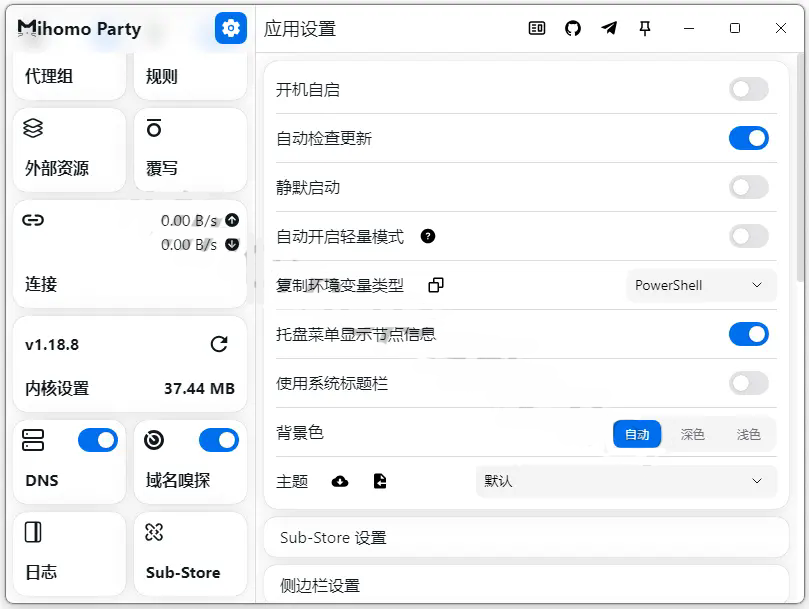
Task: Click the Sub-Store icon in the sidebar
Action: tap(154, 532)
